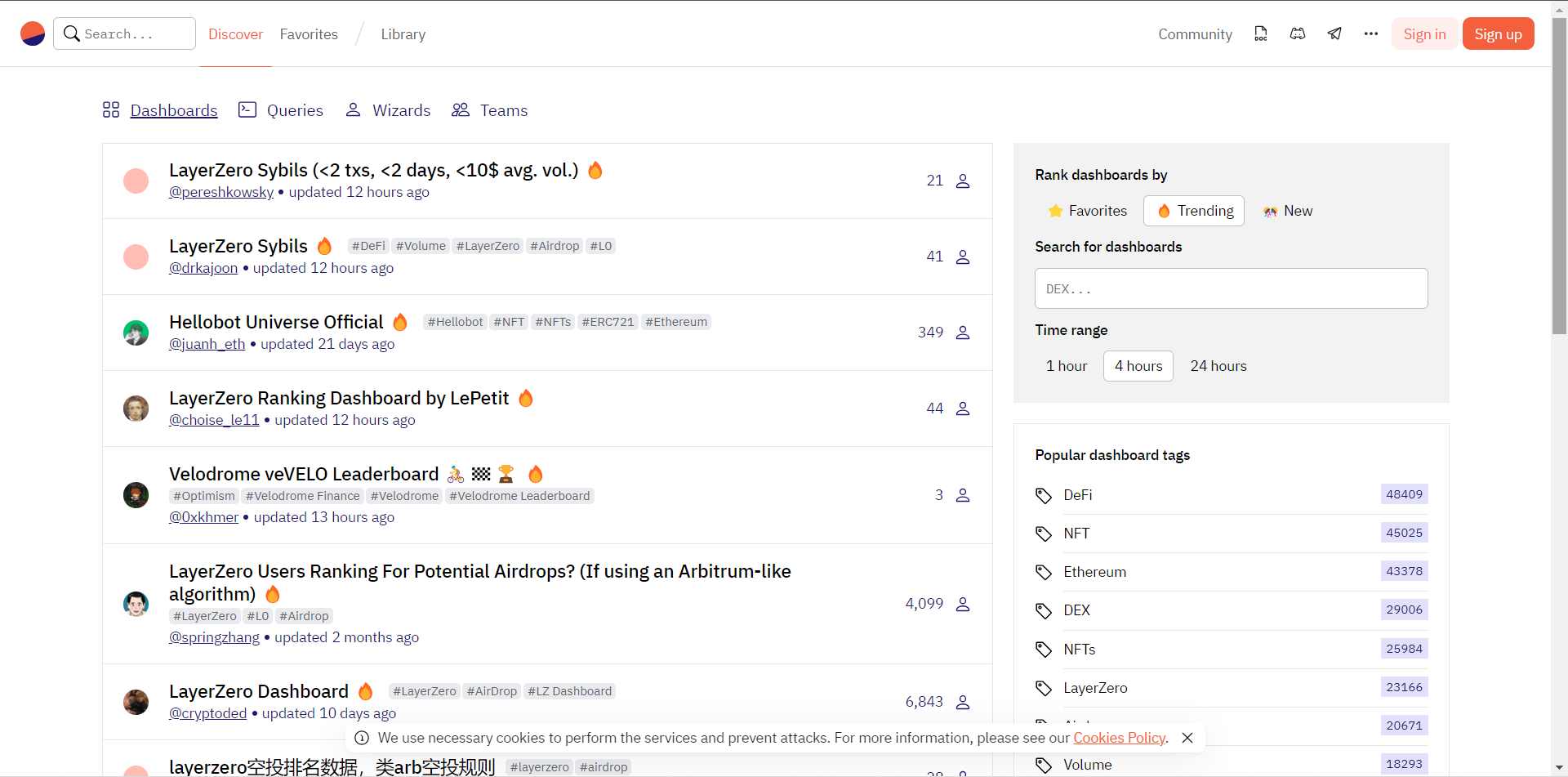Screen dimensions: 1568x777
Task: Open the LayerZero Dashboard by cryptoded
Action: coord(259,691)
